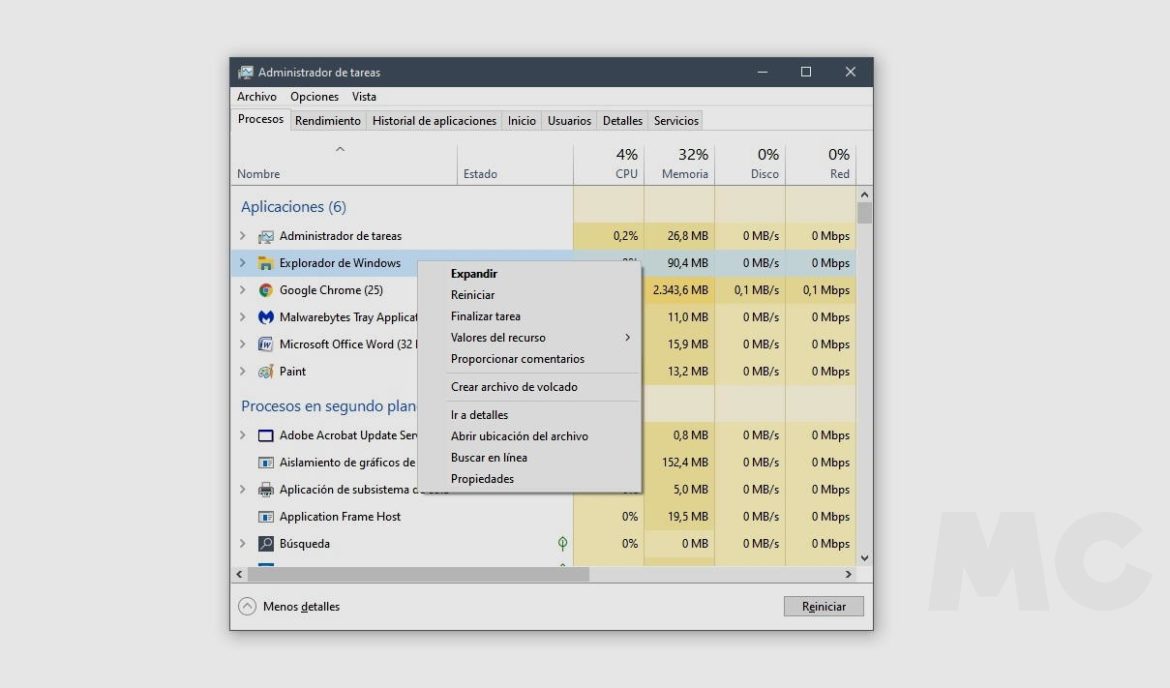Click the Paint application icon
The width and height of the screenshot is (1170, 688).
(x=266, y=372)
